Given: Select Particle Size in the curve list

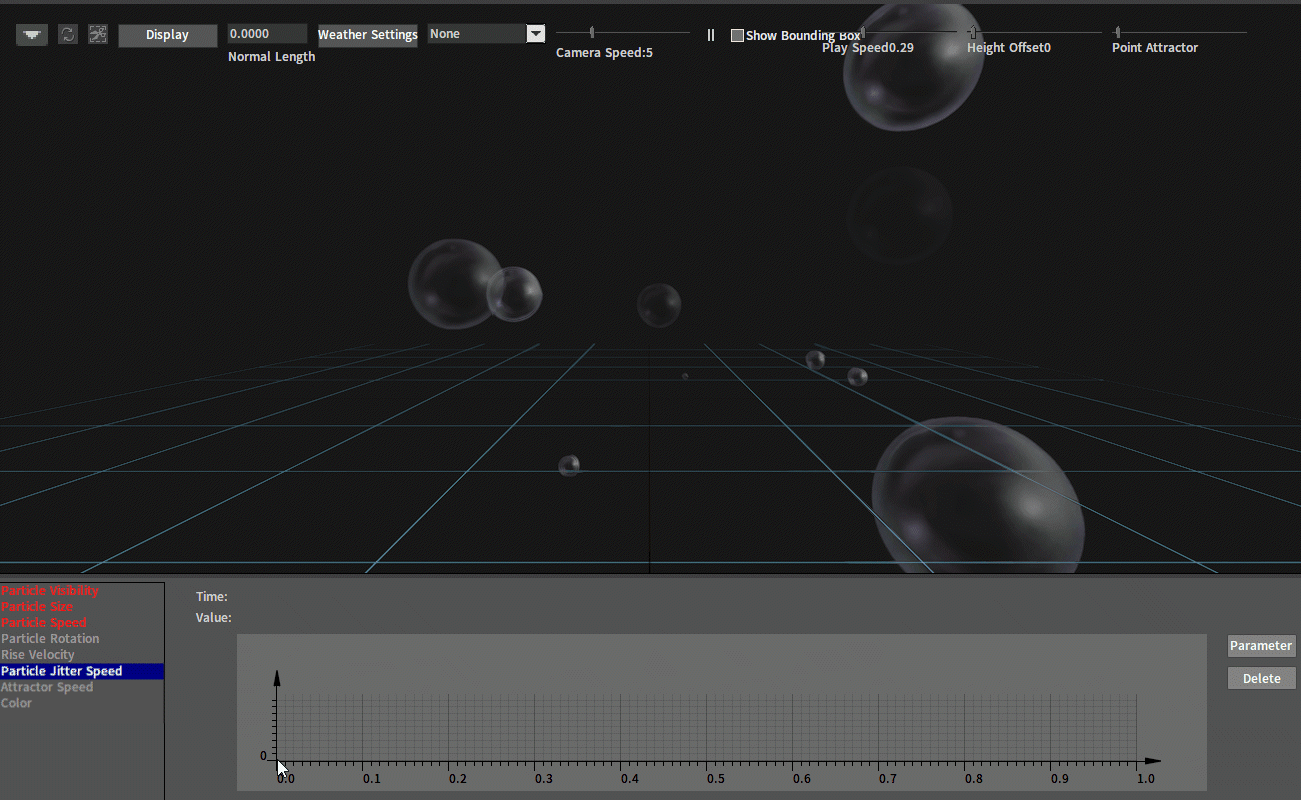Looking at the screenshot, I should [82, 607].
